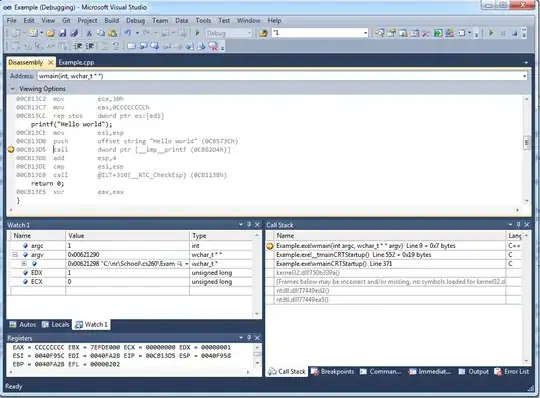Image resolution: width=540 pixels, height=398 pixels.
Task: Click the disassembly vertical scrollbar thumb
Action: click(x=526, y=143)
